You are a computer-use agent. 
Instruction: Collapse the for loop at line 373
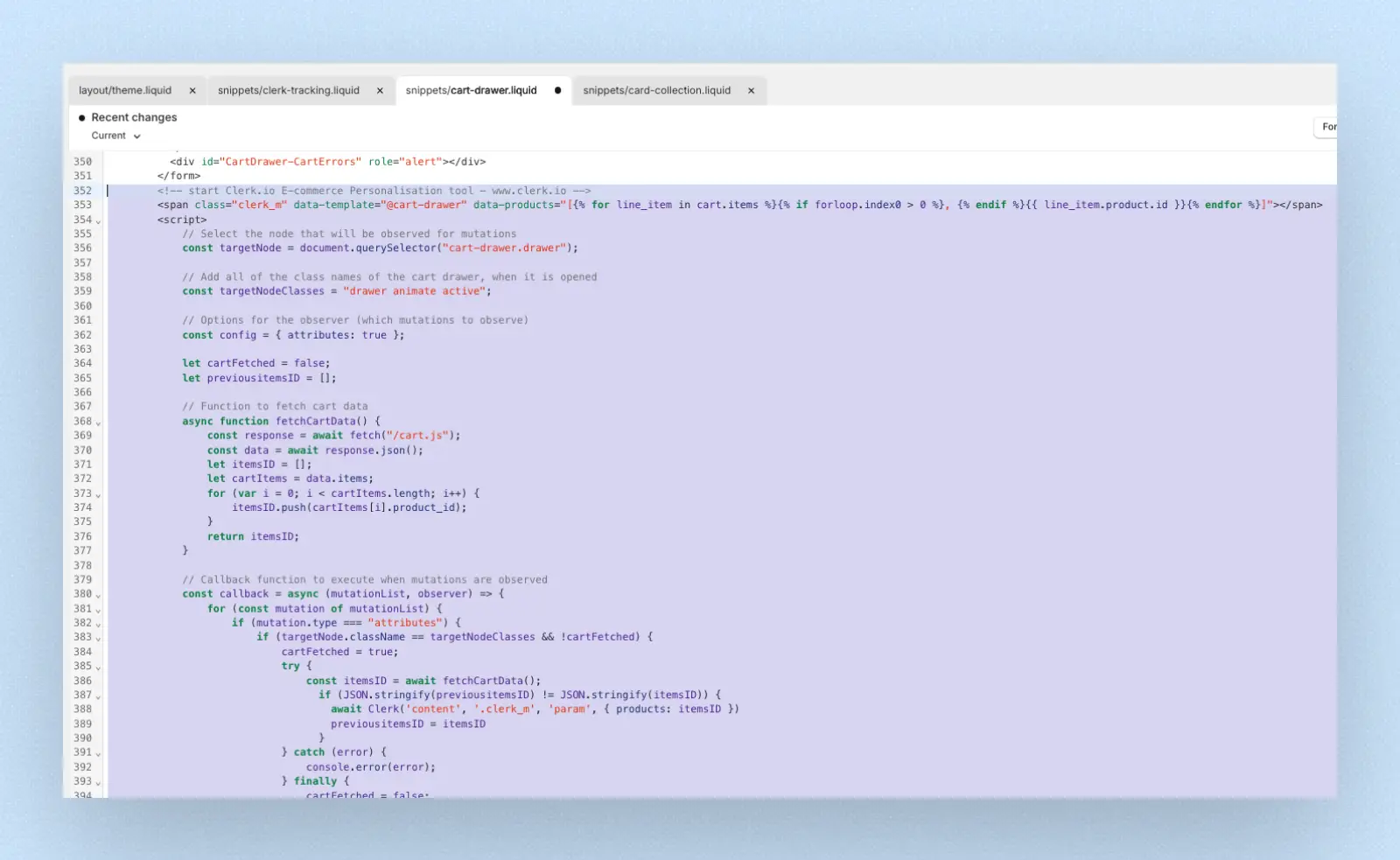(x=98, y=495)
